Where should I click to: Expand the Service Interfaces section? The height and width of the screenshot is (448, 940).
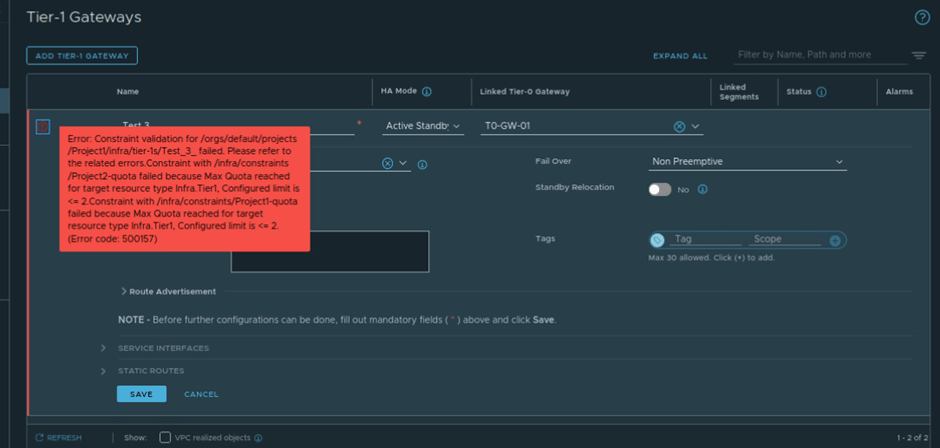click(104, 348)
